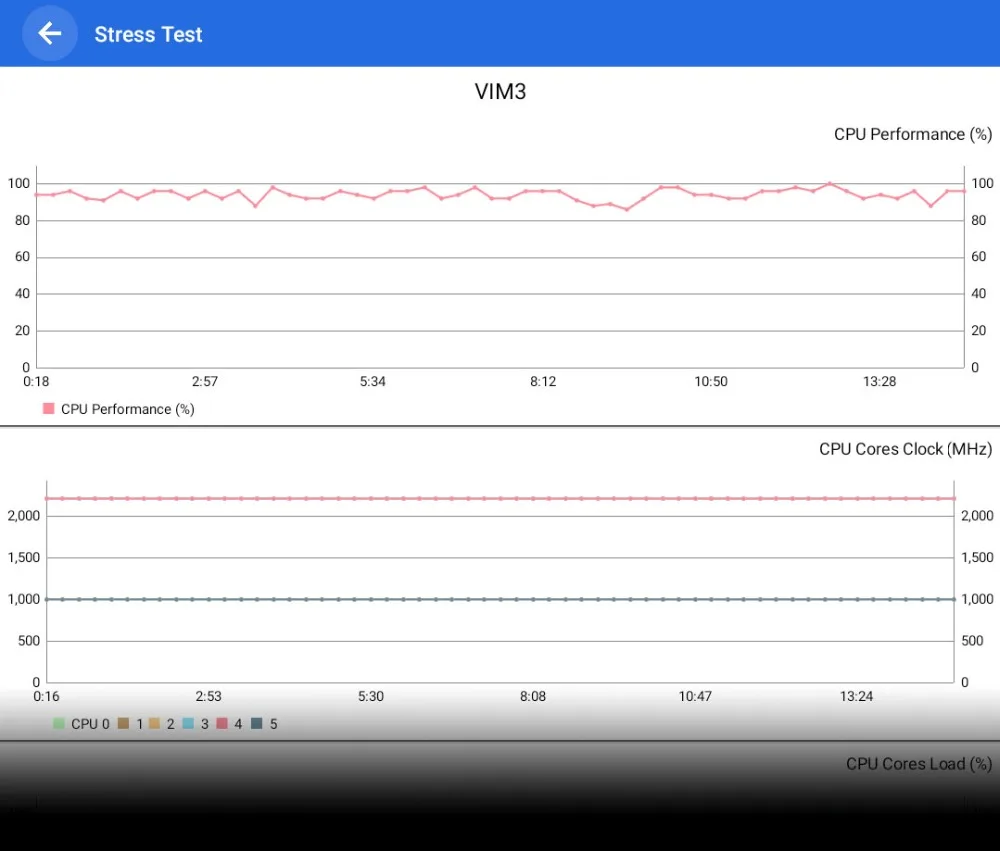Click the green CPU 0 legend swatch

coord(59,723)
